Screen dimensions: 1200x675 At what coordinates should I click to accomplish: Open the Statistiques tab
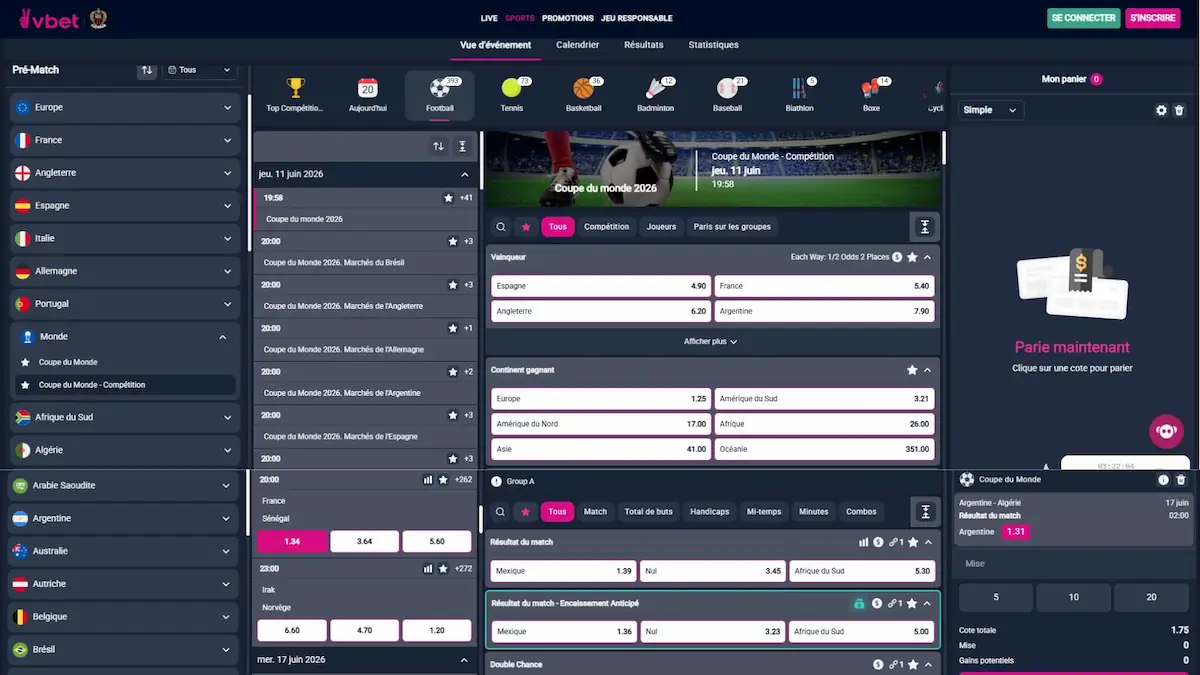click(x=714, y=45)
